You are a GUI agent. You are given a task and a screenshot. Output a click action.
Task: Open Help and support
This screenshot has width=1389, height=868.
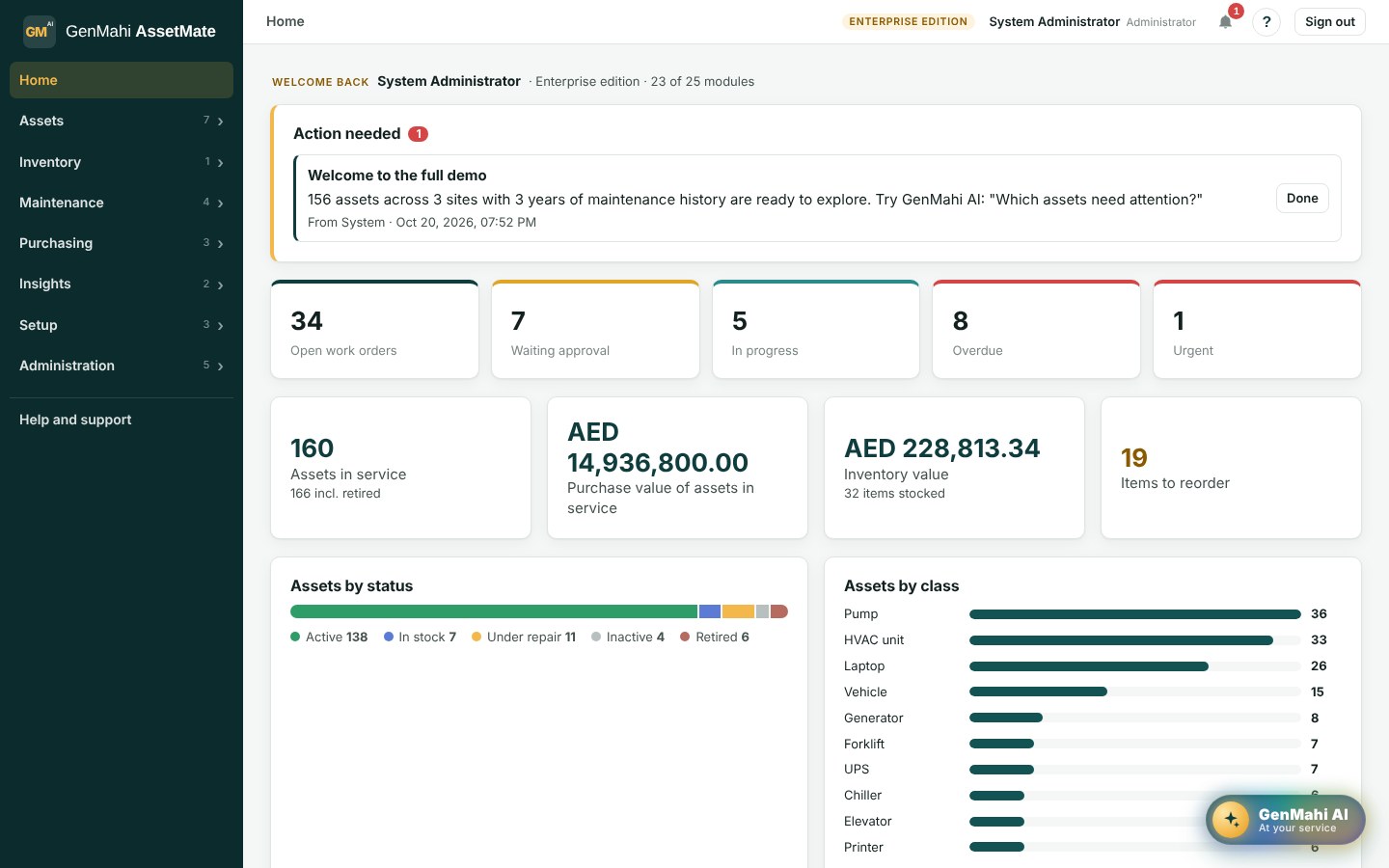tap(122, 420)
